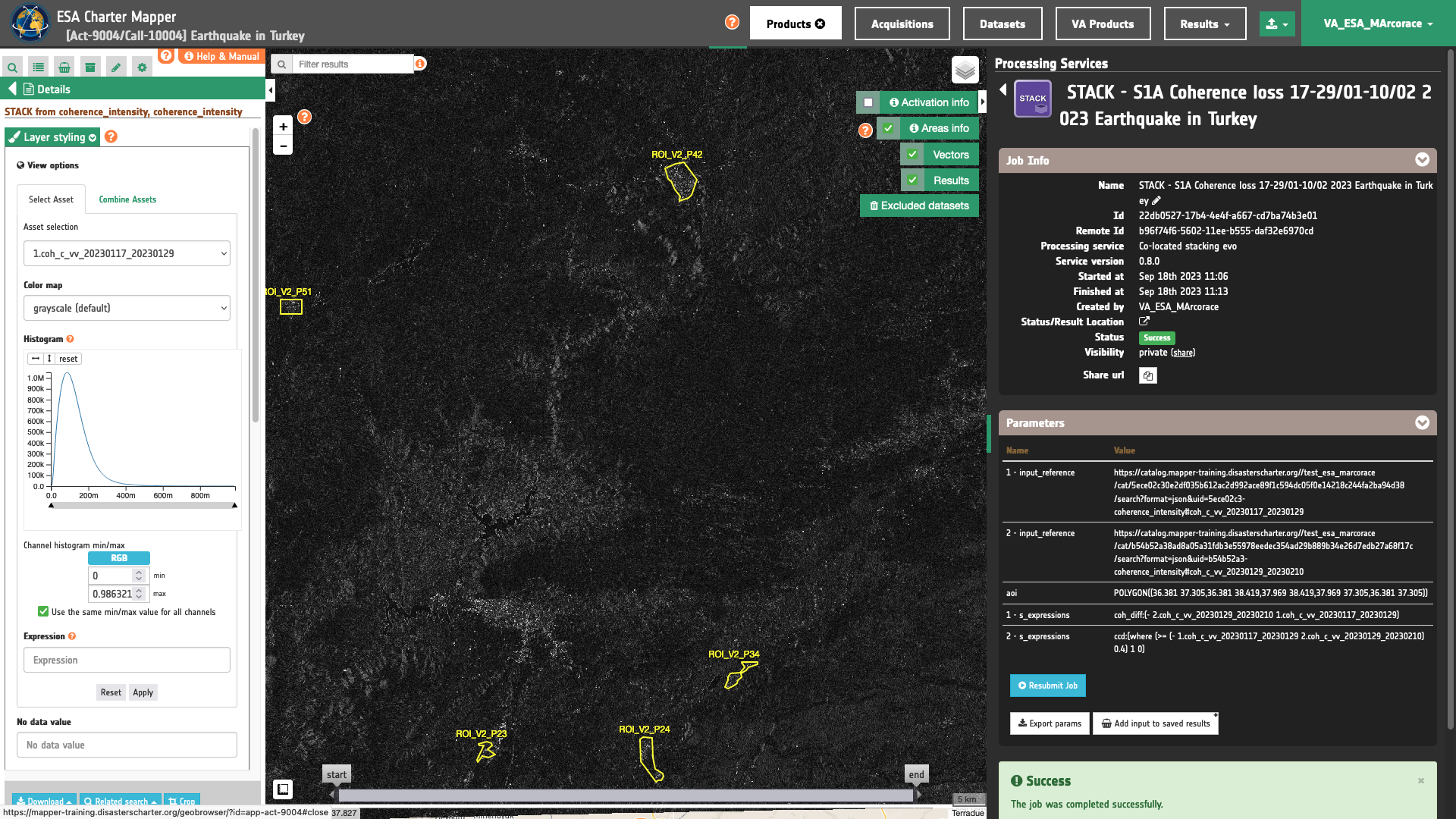1456x819 pixels.
Task: Edit the job name with pencil icon
Action: pos(1156,200)
